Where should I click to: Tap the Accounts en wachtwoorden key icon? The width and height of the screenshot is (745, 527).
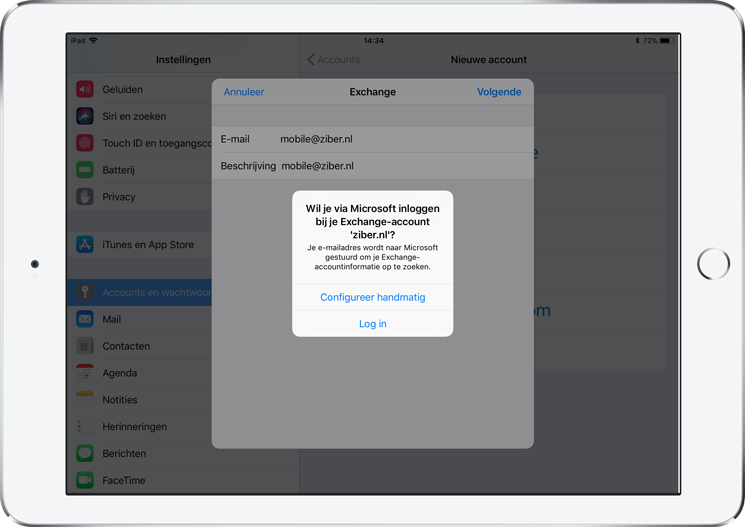tap(85, 292)
